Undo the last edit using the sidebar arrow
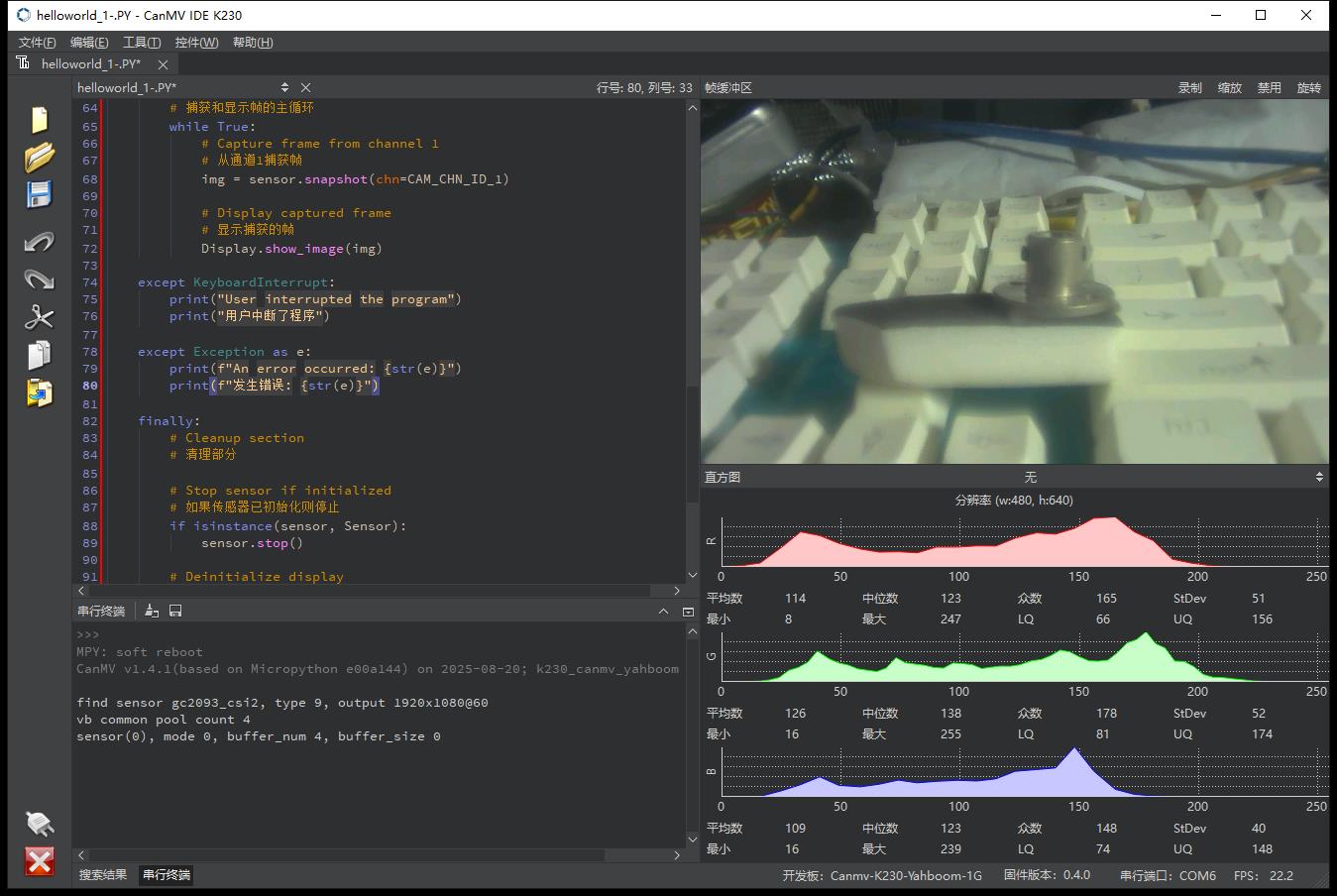 [39, 242]
